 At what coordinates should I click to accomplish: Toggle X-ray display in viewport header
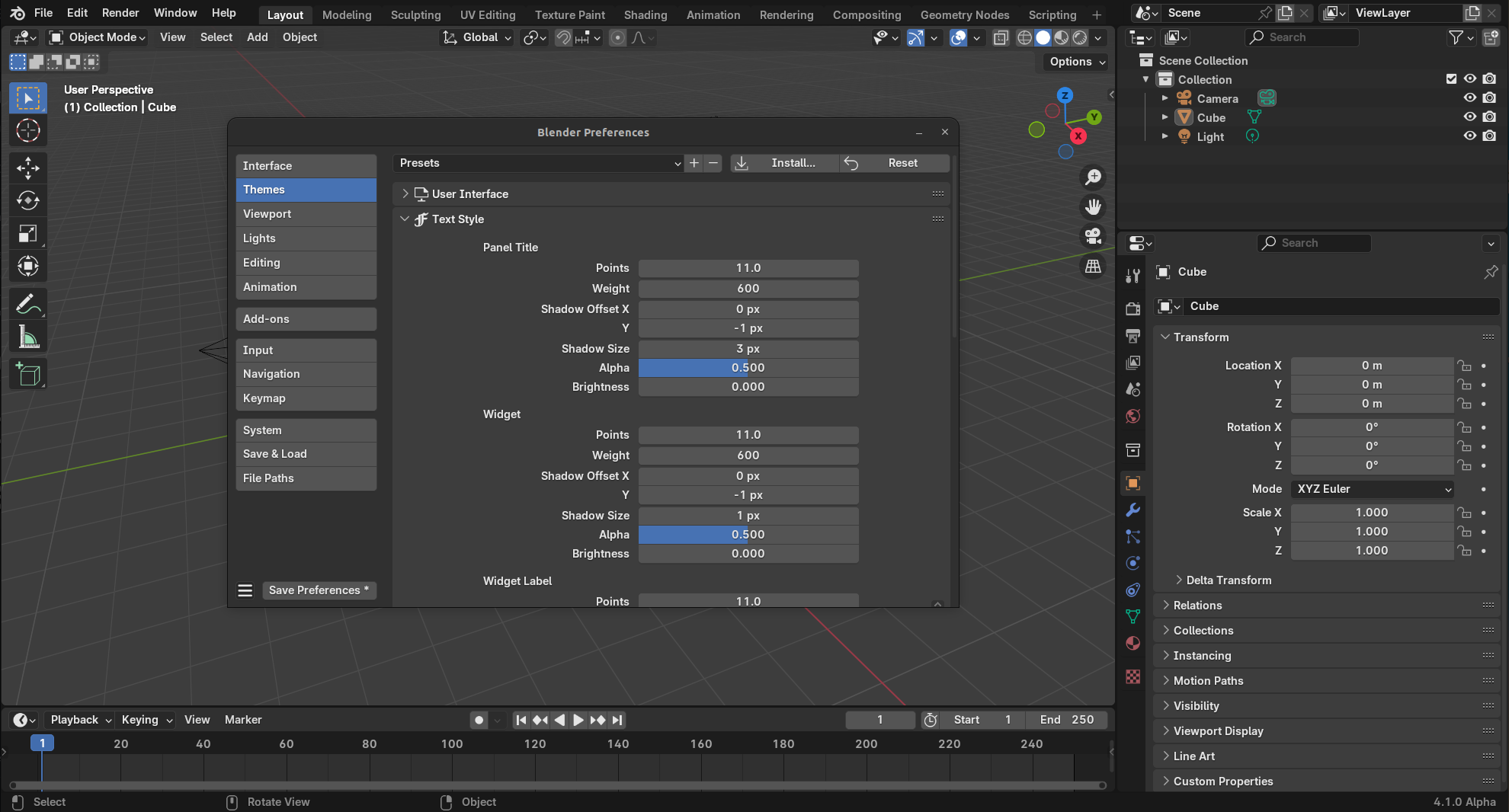[1001, 37]
